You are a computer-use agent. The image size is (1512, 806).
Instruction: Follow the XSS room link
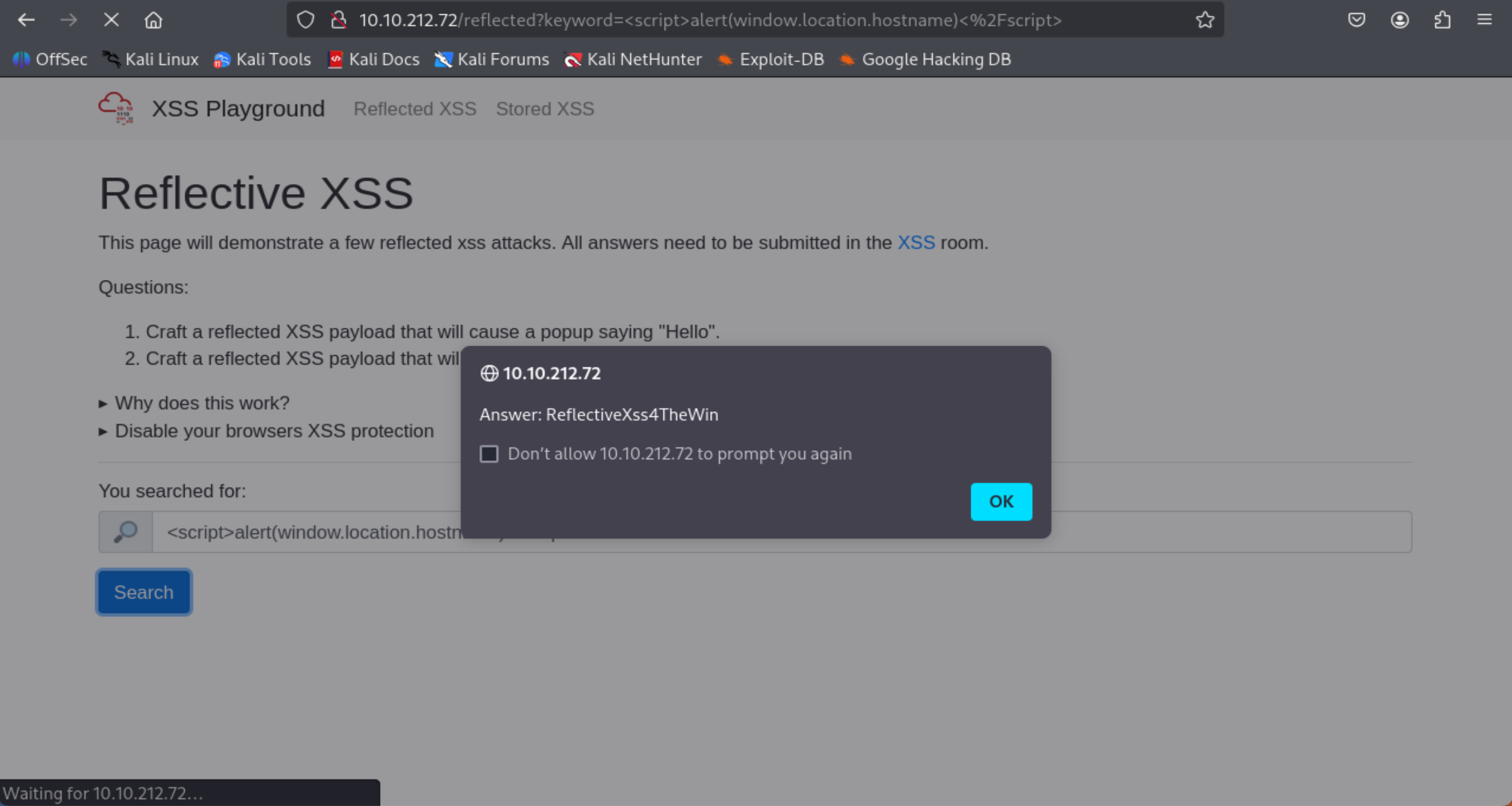(915, 243)
